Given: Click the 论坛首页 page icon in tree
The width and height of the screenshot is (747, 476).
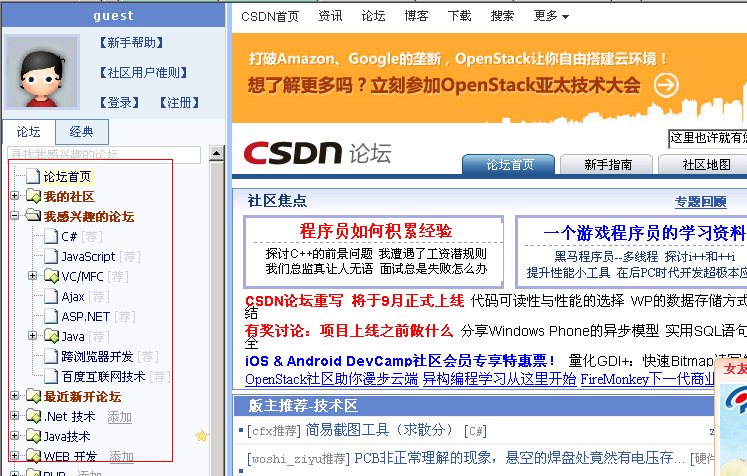Looking at the screenshot, I should (33, 176).
